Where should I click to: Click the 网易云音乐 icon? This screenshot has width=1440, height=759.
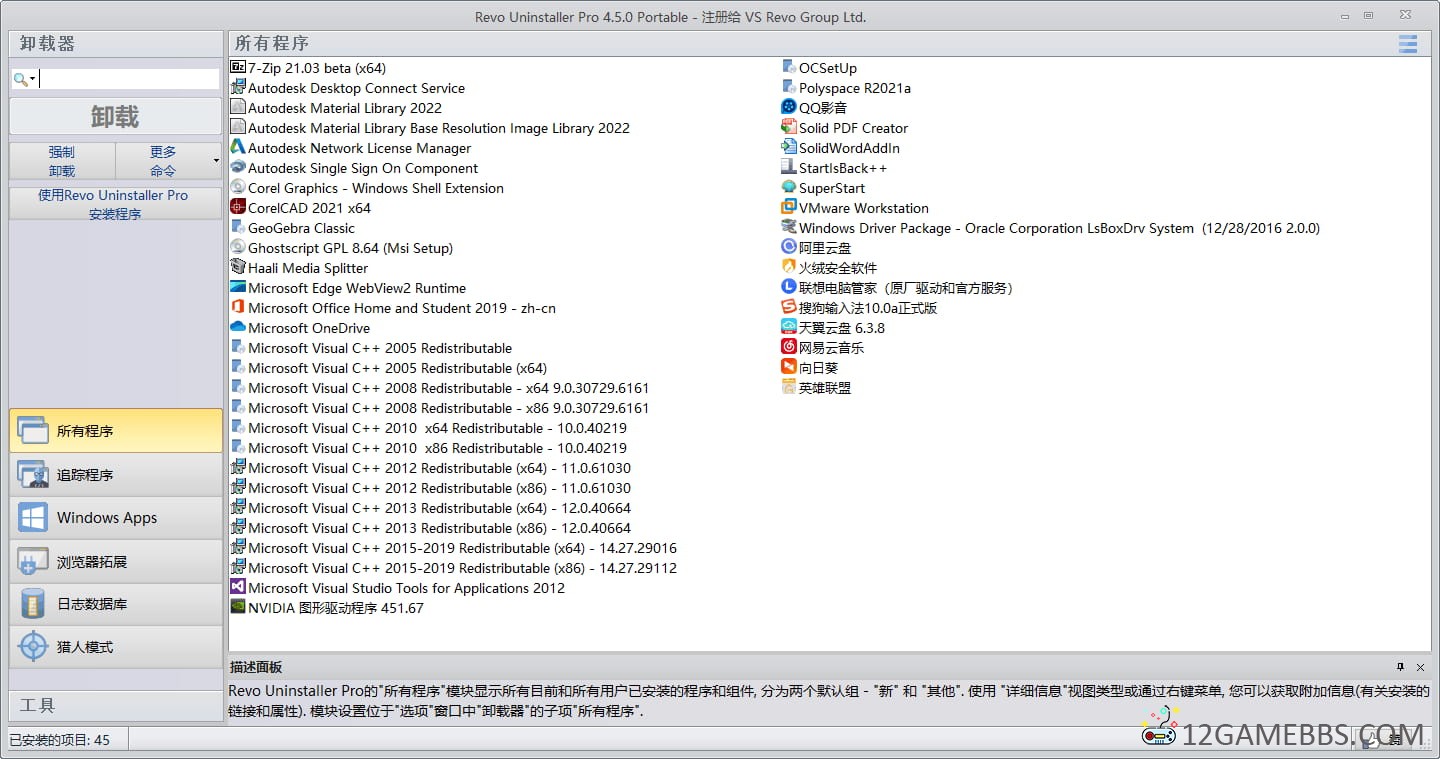789,348
